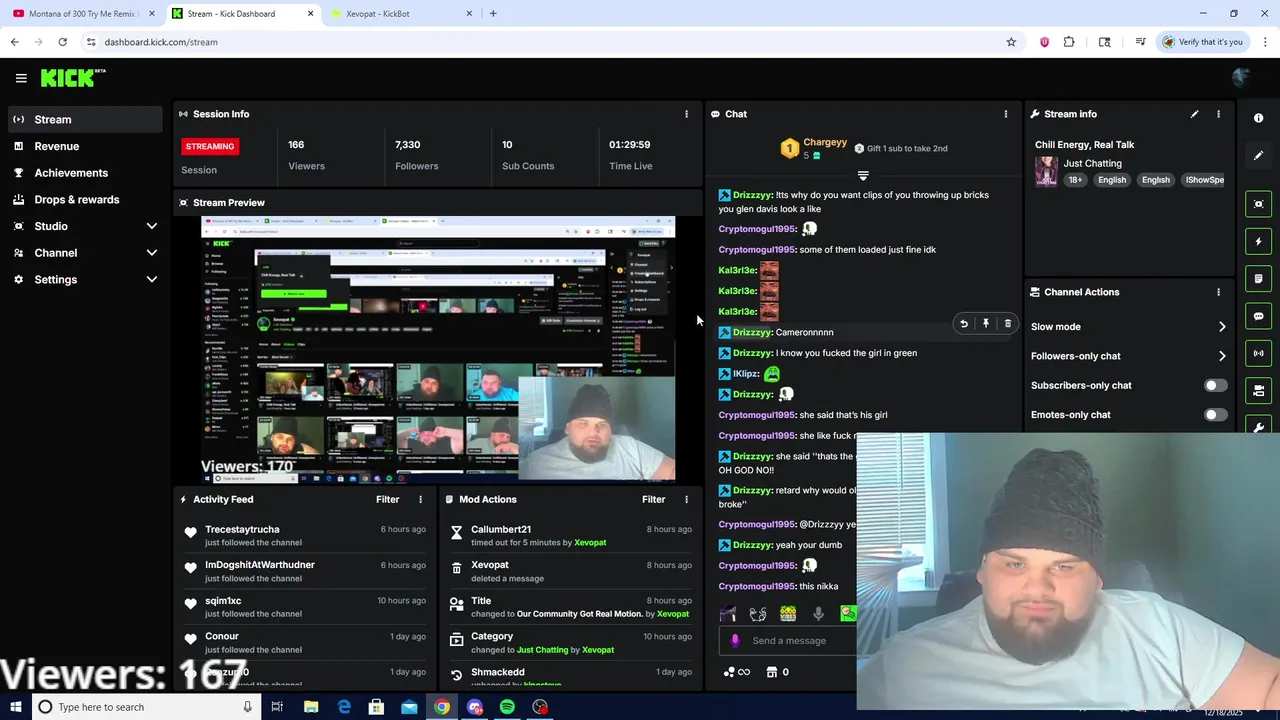Click the wrench sidebar icon

coord(1259,427)
